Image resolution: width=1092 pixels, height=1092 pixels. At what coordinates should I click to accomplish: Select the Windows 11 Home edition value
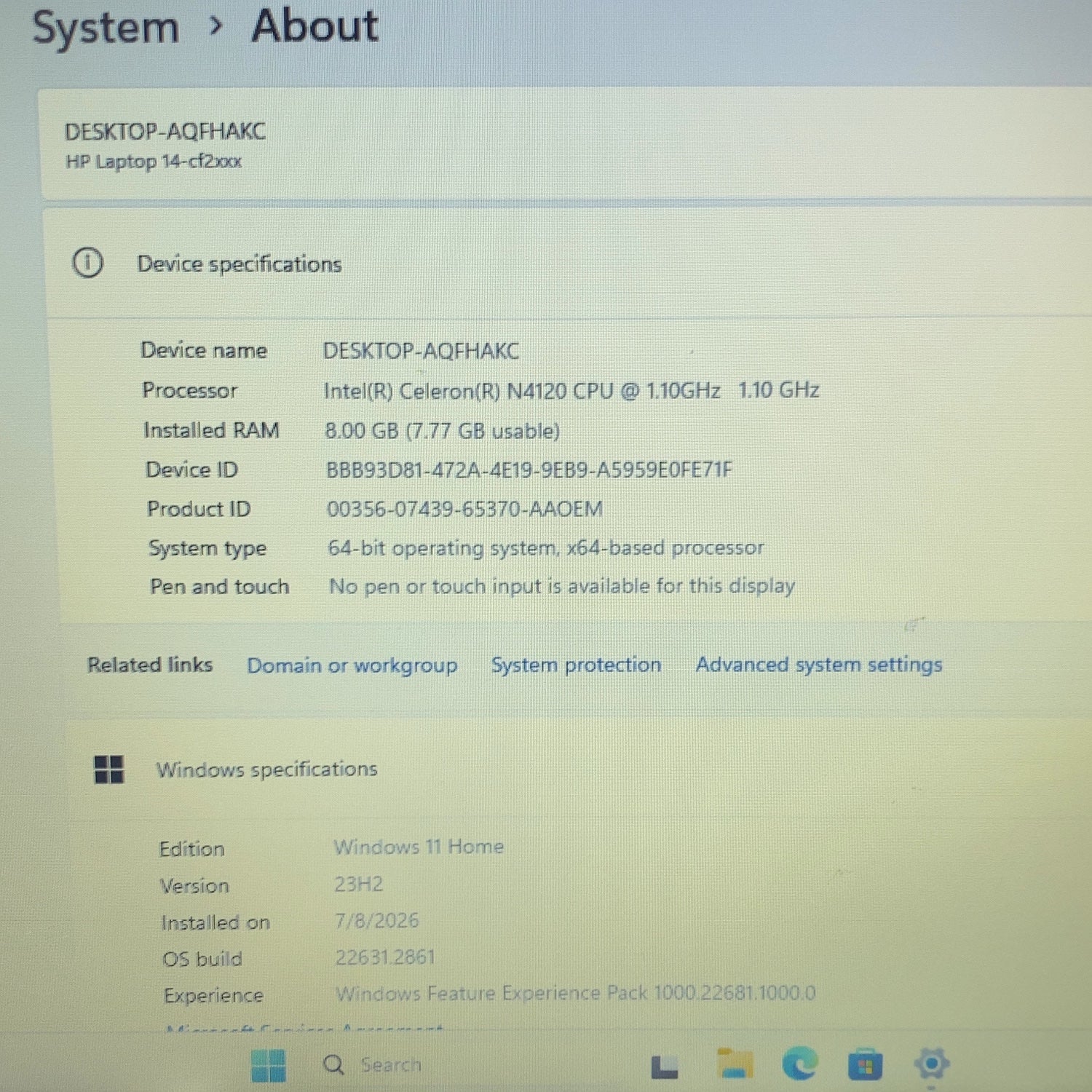click(419, 847)
